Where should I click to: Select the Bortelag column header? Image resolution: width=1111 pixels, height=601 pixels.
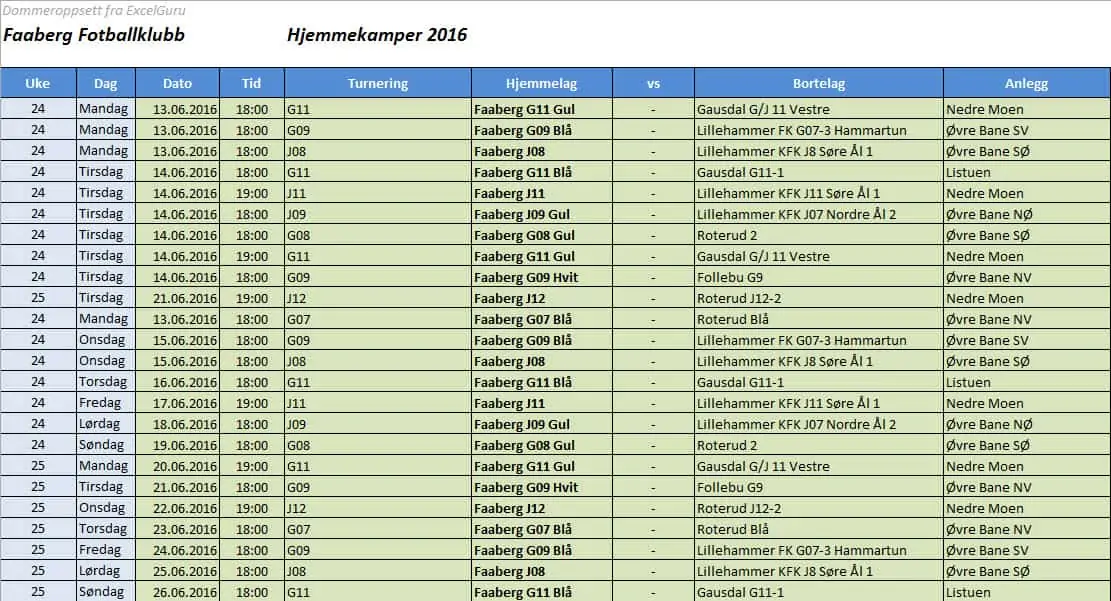pos(818,83)
